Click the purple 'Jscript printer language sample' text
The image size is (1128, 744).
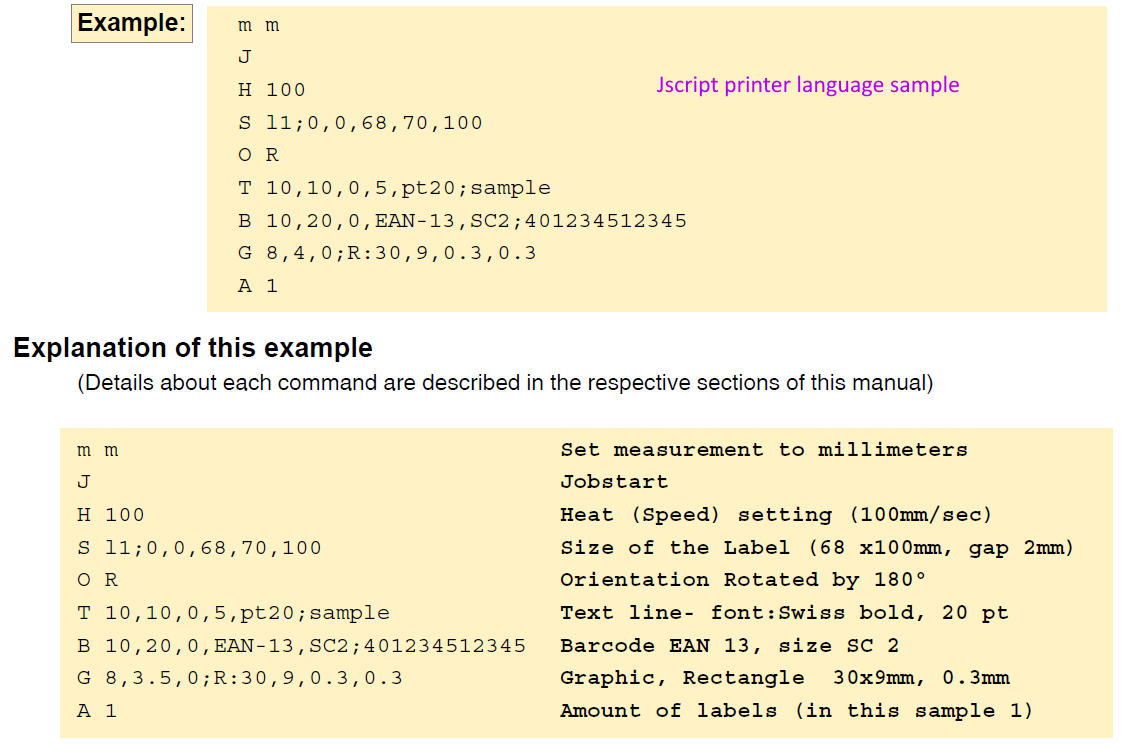806,84
